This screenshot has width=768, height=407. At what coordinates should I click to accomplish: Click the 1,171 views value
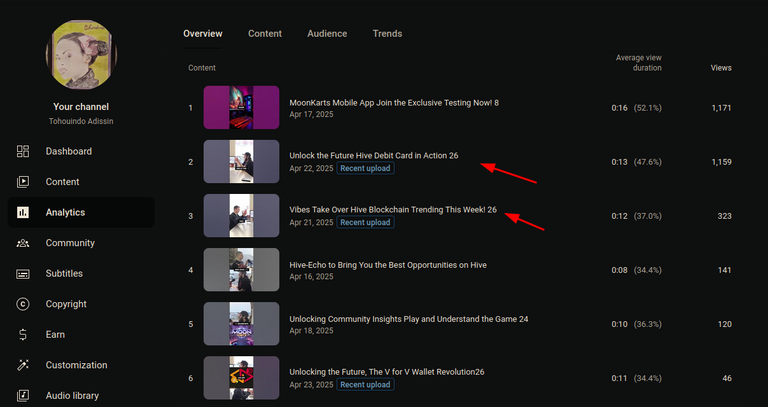click(x=721, y=108)
